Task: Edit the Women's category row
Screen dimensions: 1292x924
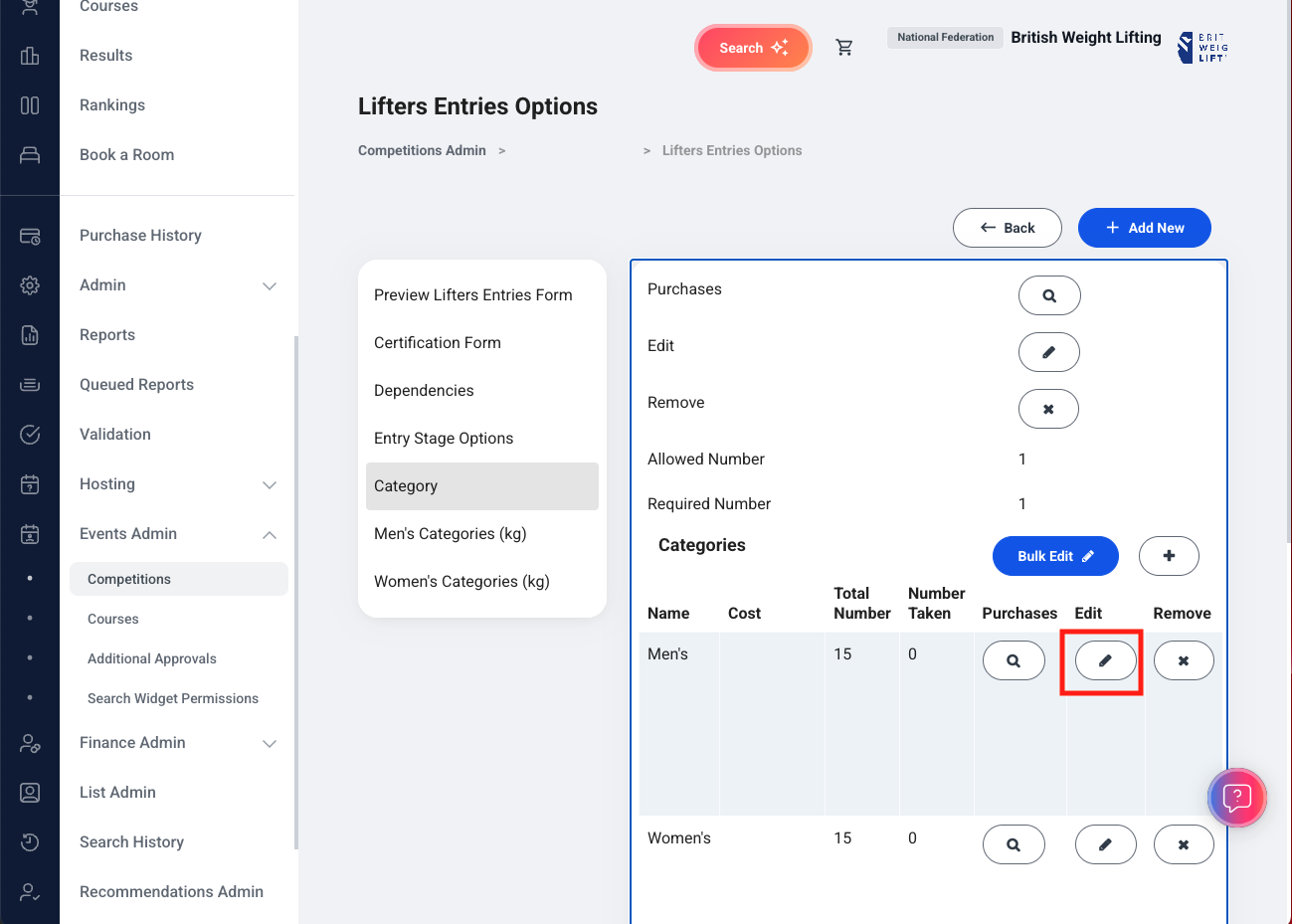Action: pyautogui.click(x=1105, y=844)
